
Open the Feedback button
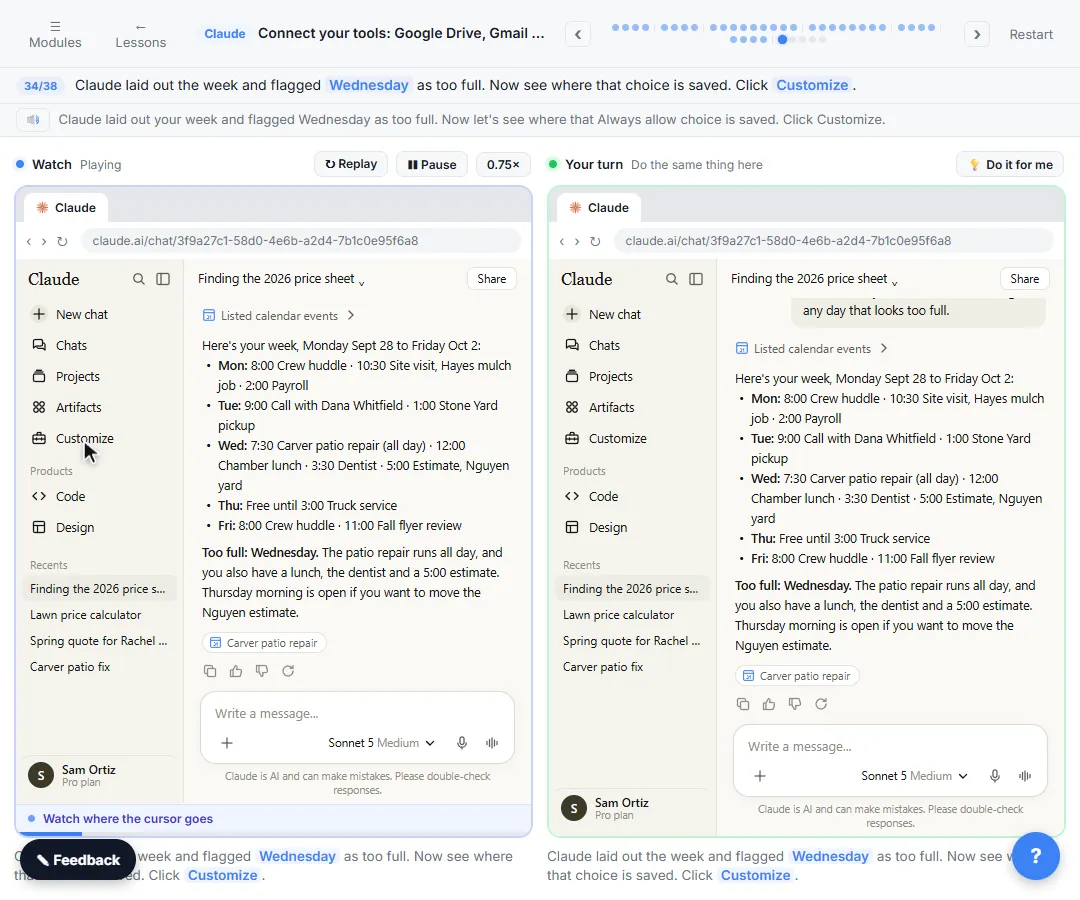[78, 859]
